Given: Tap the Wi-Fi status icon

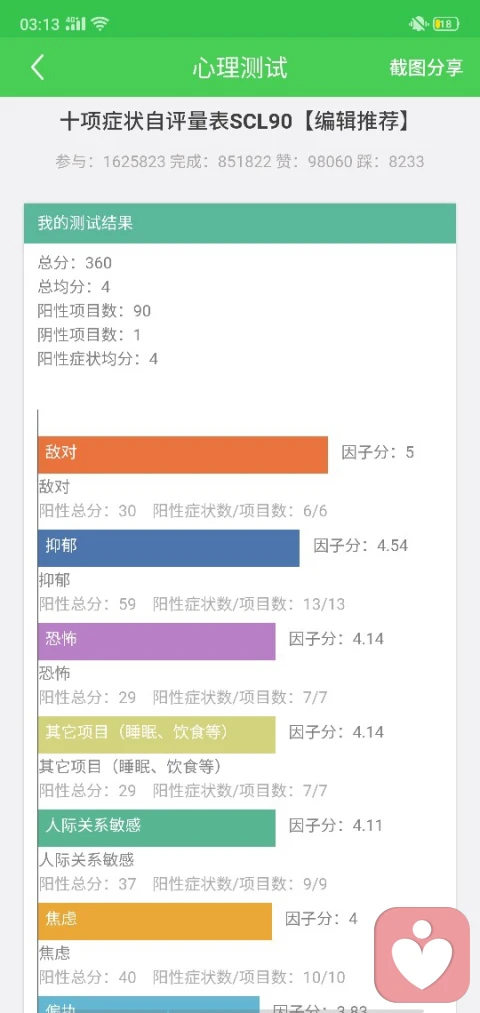Looking at the screenshot, I should tap(100, 25).
